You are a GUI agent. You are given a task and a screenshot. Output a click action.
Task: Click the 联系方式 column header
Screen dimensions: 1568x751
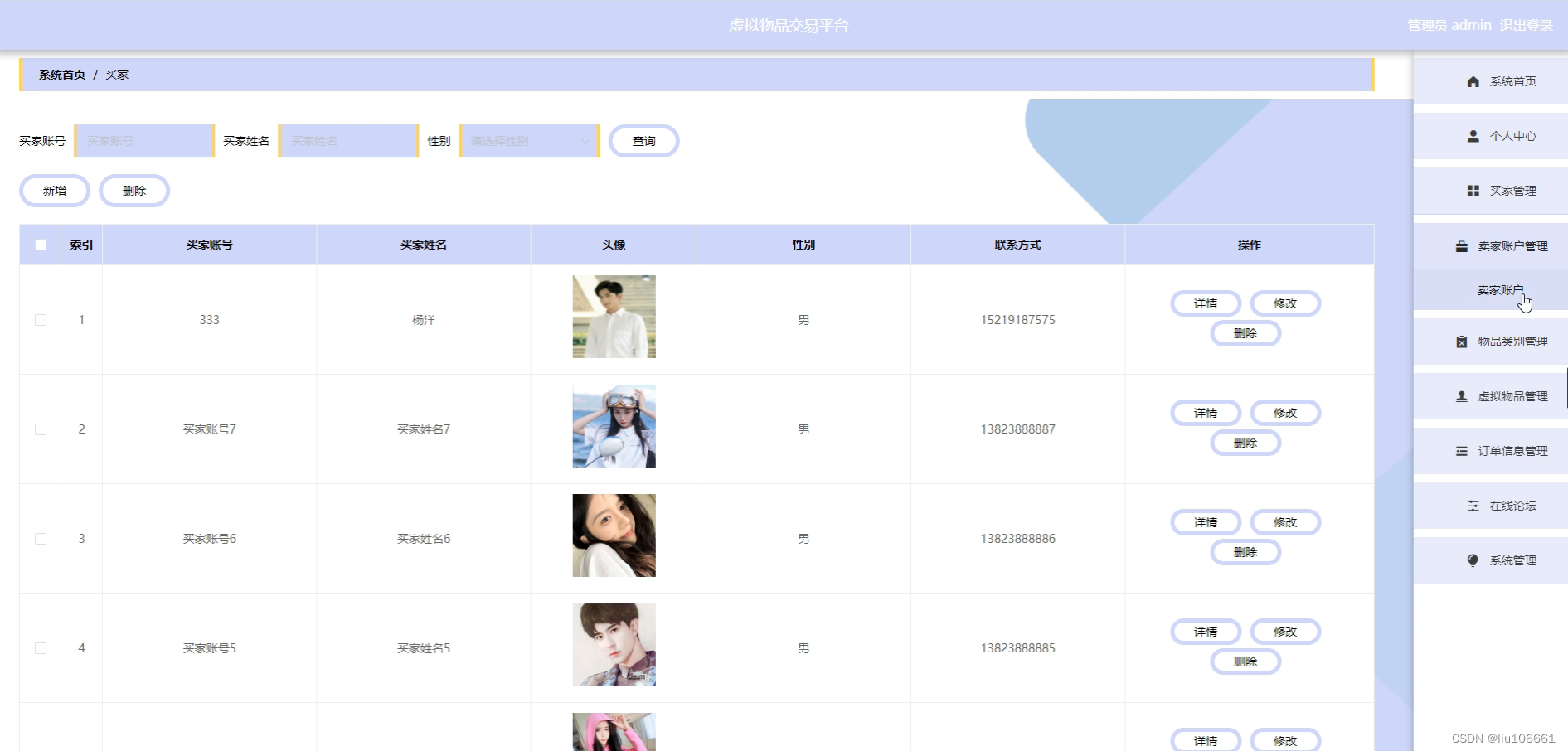click(1017, 245)
